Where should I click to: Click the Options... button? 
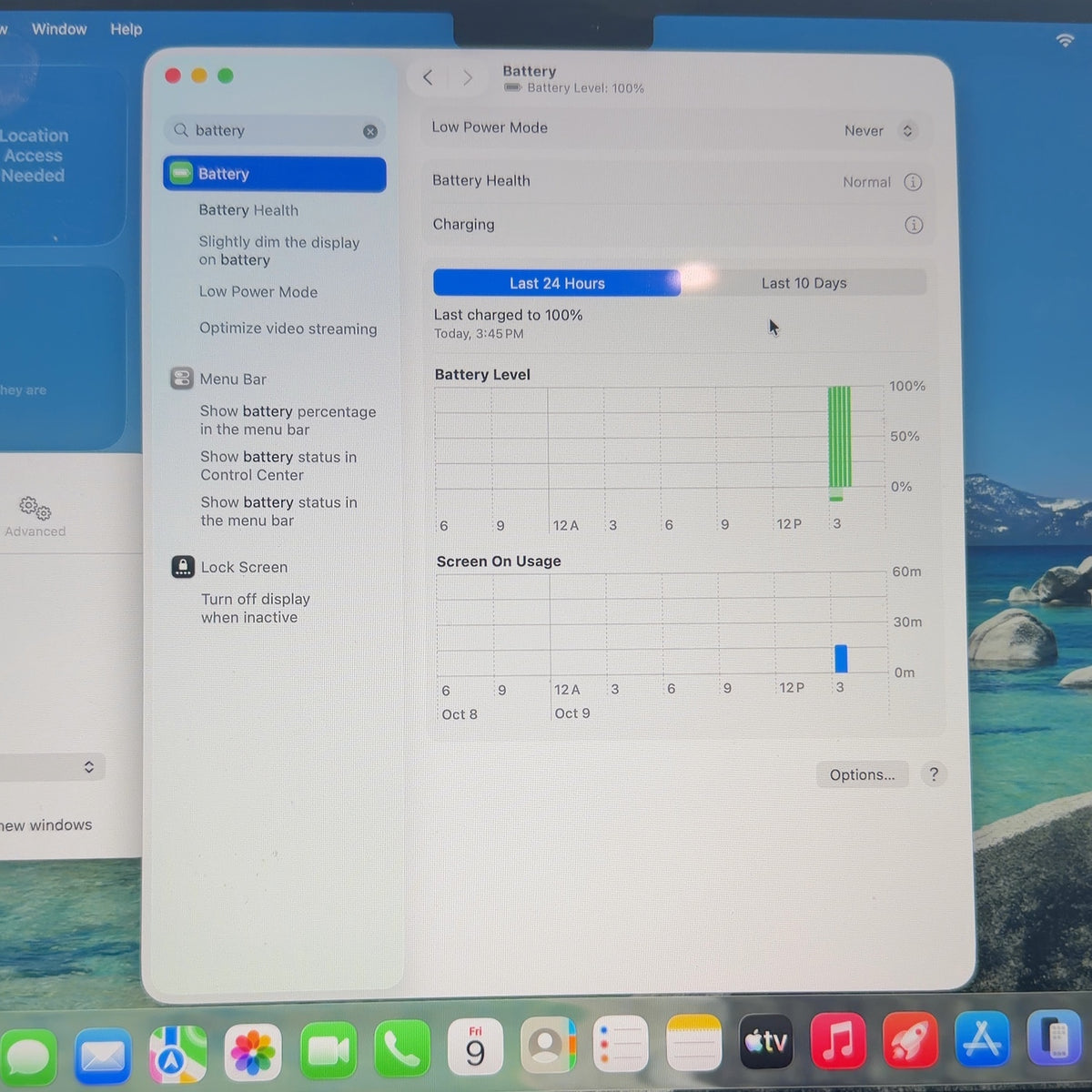coord(863,774)
